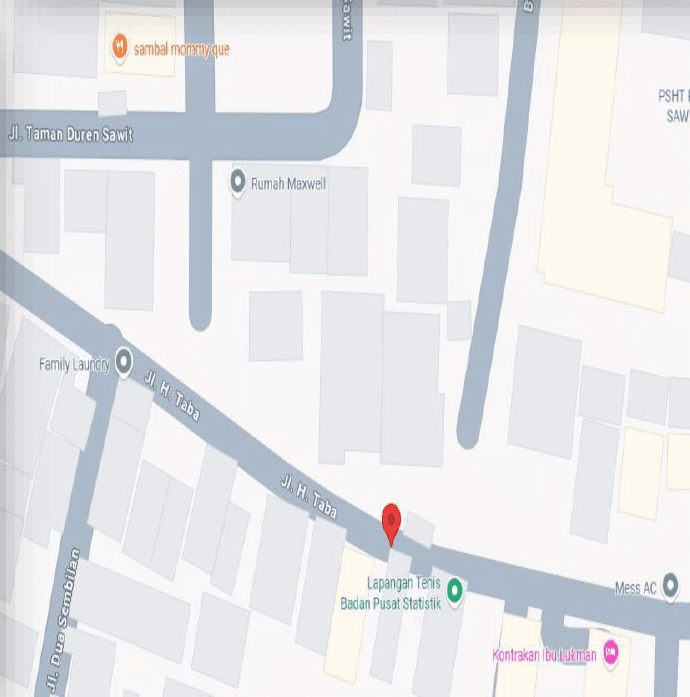The height and width of the screenshot is (697, 690).
Task: Open Lapangan Tenis Badan Pusat Statistik label
Action: (391, 593)
